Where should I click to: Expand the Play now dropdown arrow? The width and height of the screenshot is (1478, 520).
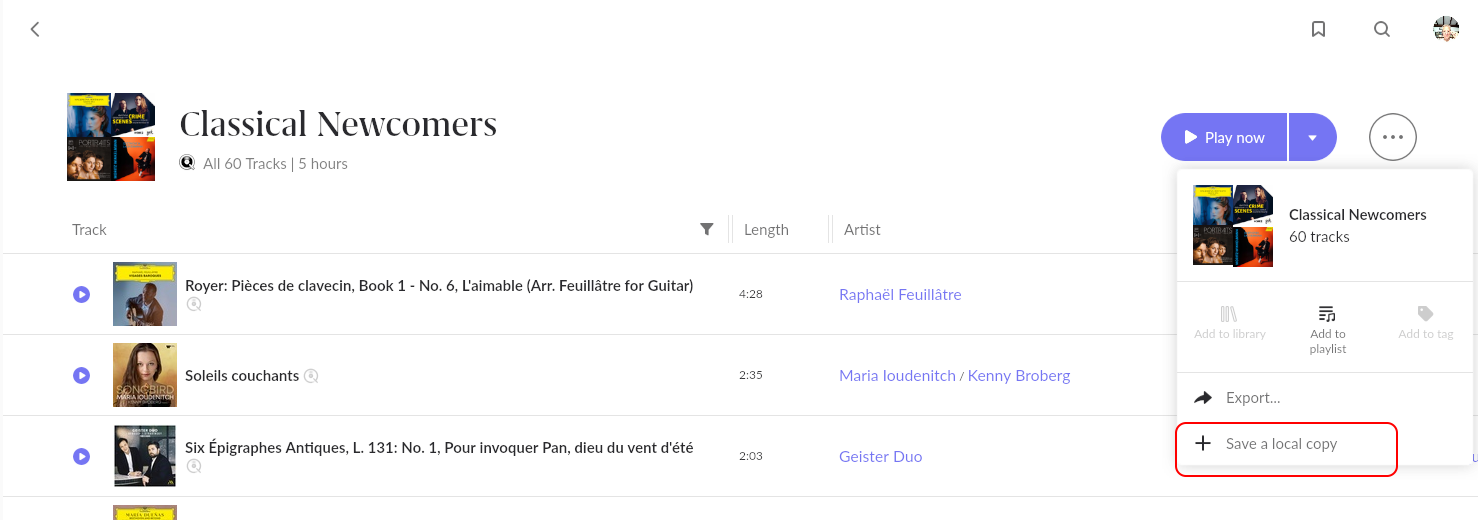coord(1312,137)
